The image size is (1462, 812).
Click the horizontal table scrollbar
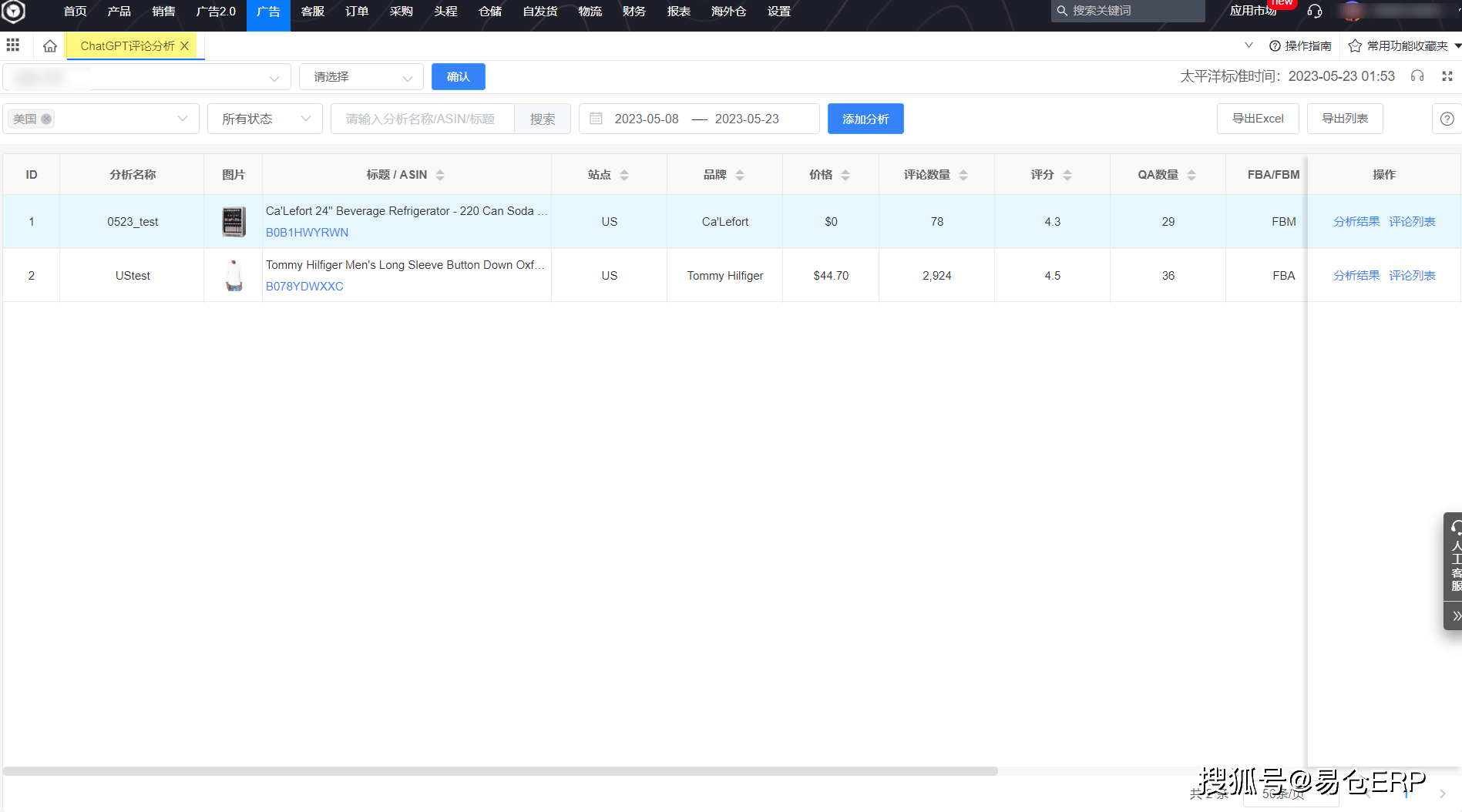coord(501,771)
